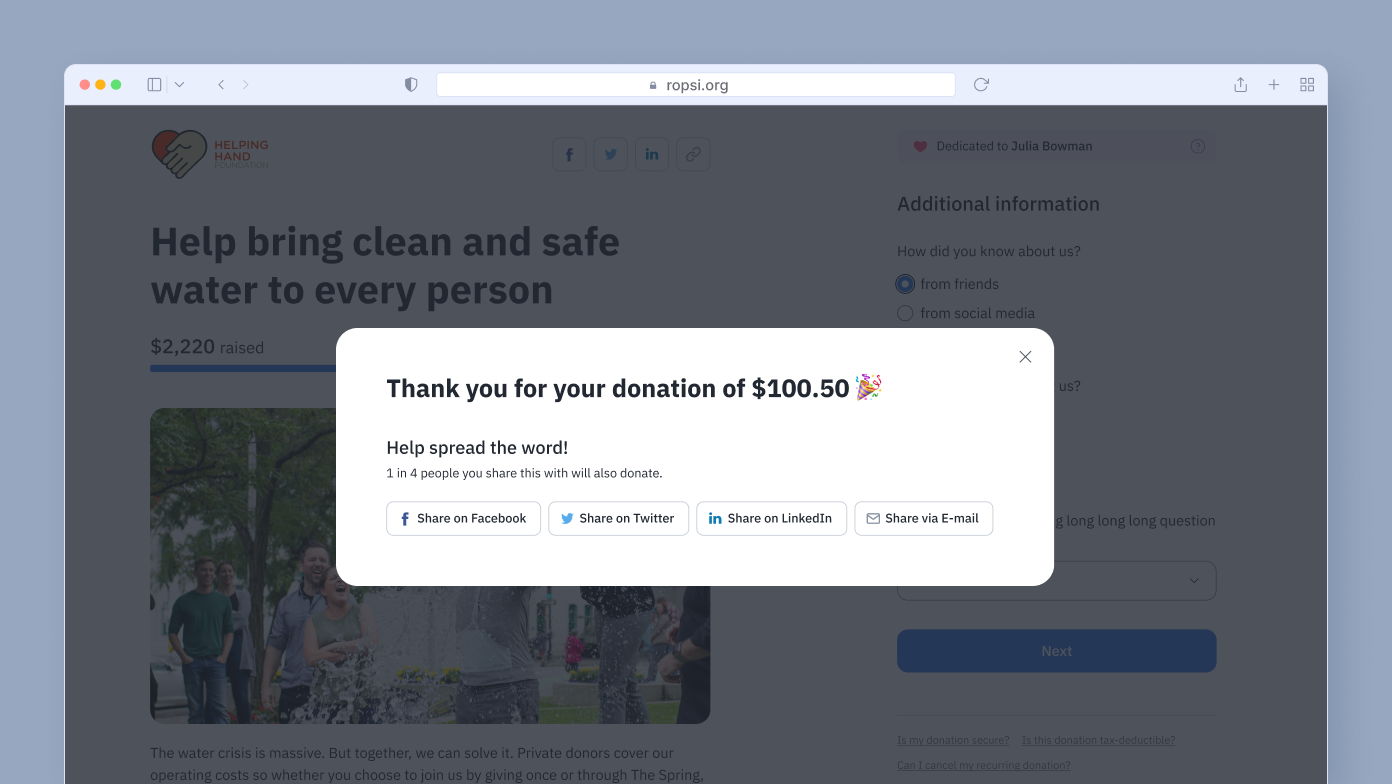Click the LinkedIn icon in page header
The height and width of the screenshot is (784, 1392).
point(652,154)
